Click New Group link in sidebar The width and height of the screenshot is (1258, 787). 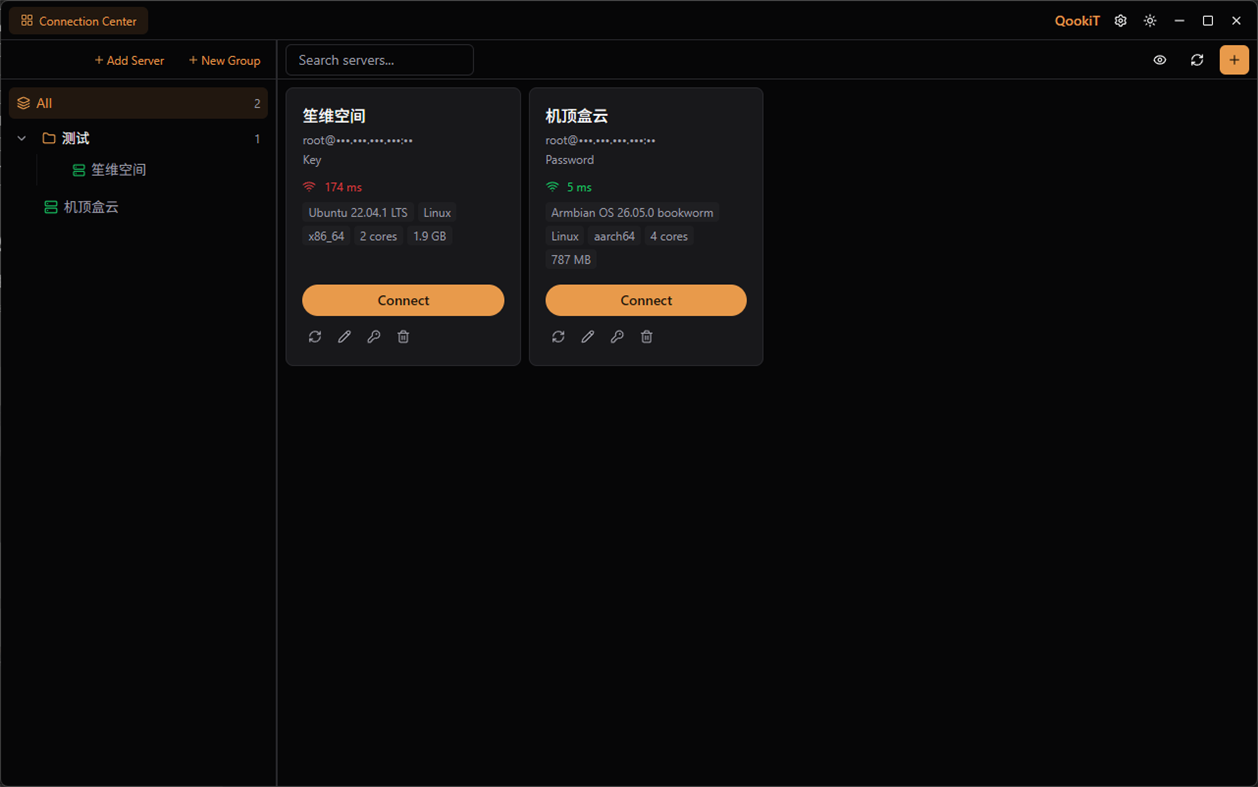point(224,60)
